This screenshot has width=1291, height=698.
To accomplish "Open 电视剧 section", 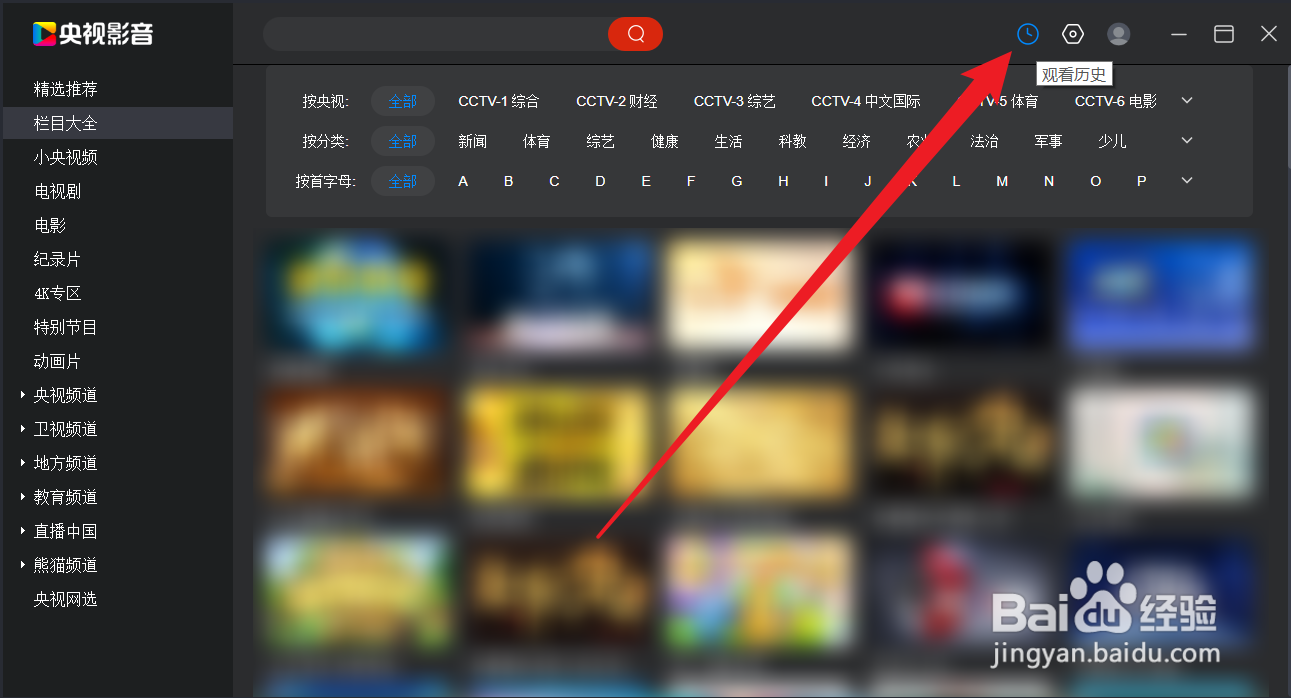I will pos(57,191).
